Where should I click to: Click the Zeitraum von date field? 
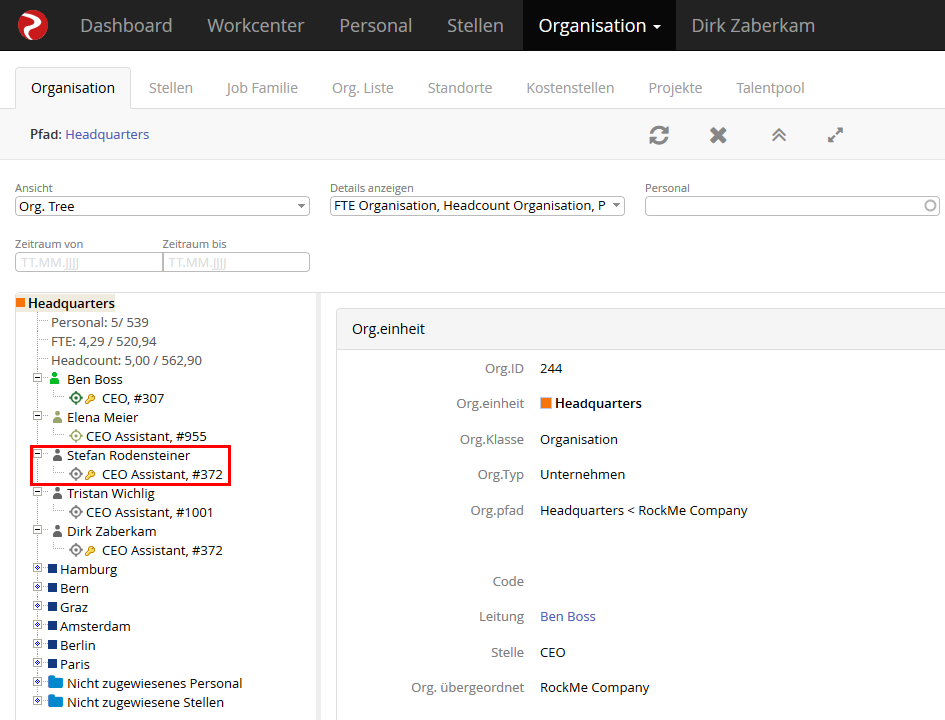click(x=89, y=262)
